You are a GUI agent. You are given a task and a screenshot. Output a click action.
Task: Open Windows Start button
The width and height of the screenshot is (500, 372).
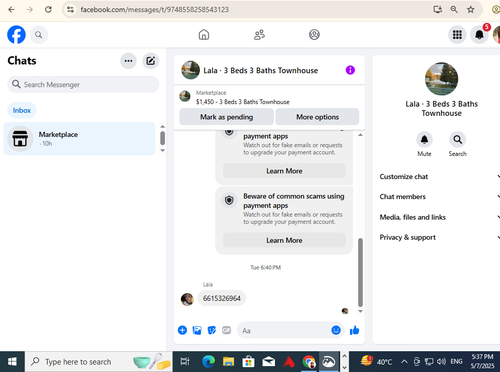point(12,362)
